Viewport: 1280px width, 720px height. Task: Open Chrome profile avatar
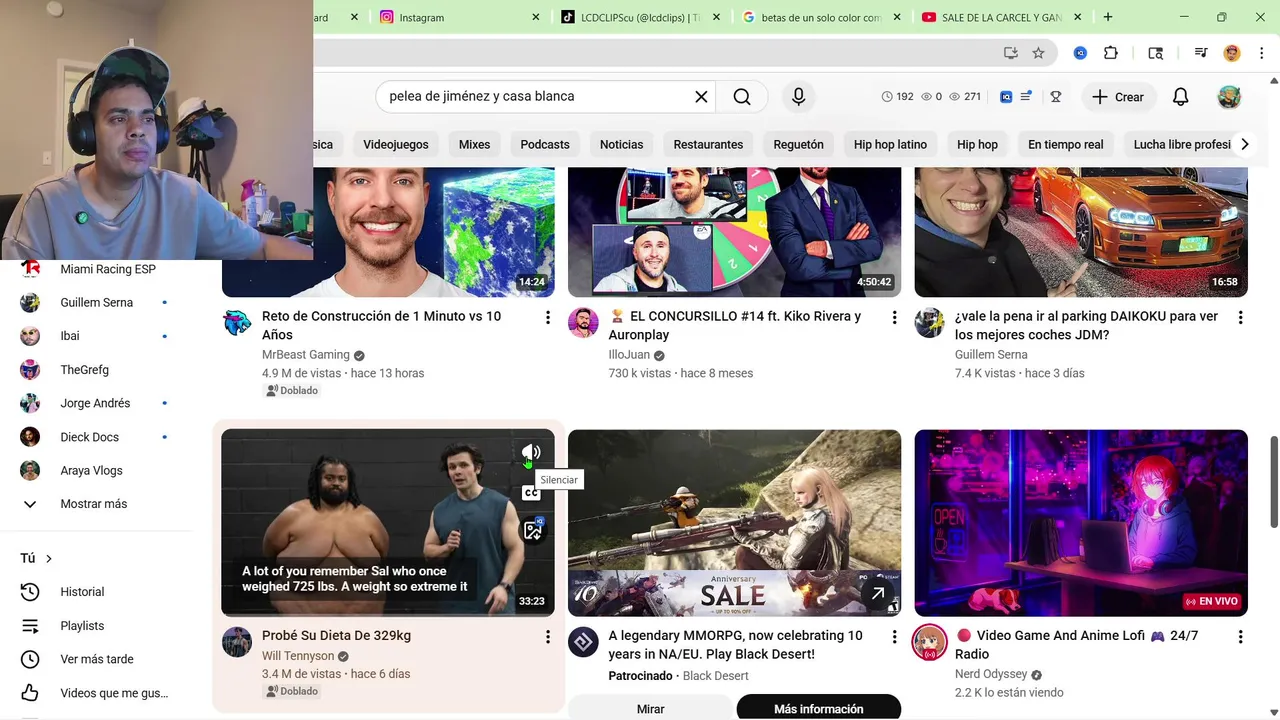pos(1232,53)
